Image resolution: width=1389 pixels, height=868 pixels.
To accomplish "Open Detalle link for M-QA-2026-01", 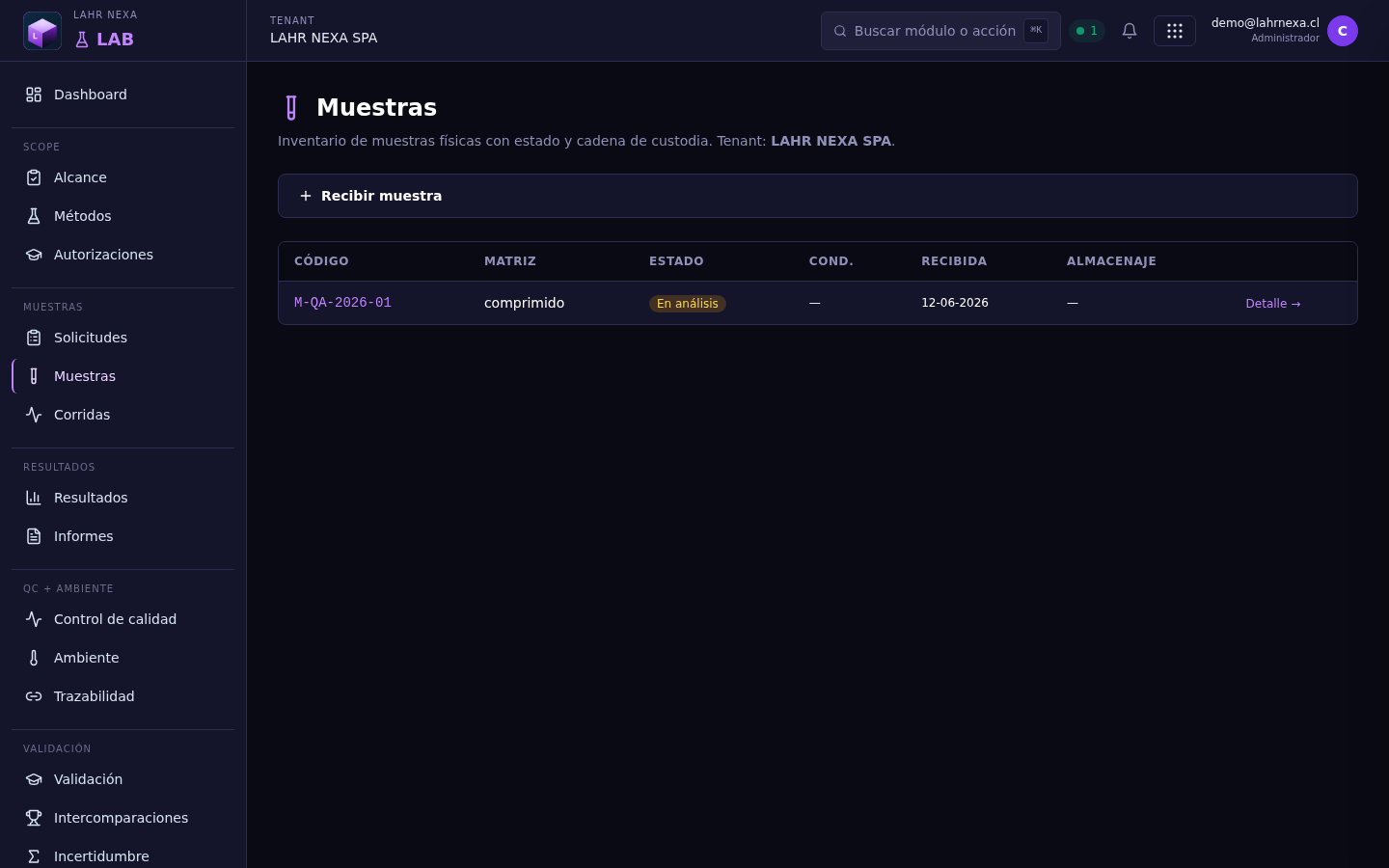I will point(1273,303).
